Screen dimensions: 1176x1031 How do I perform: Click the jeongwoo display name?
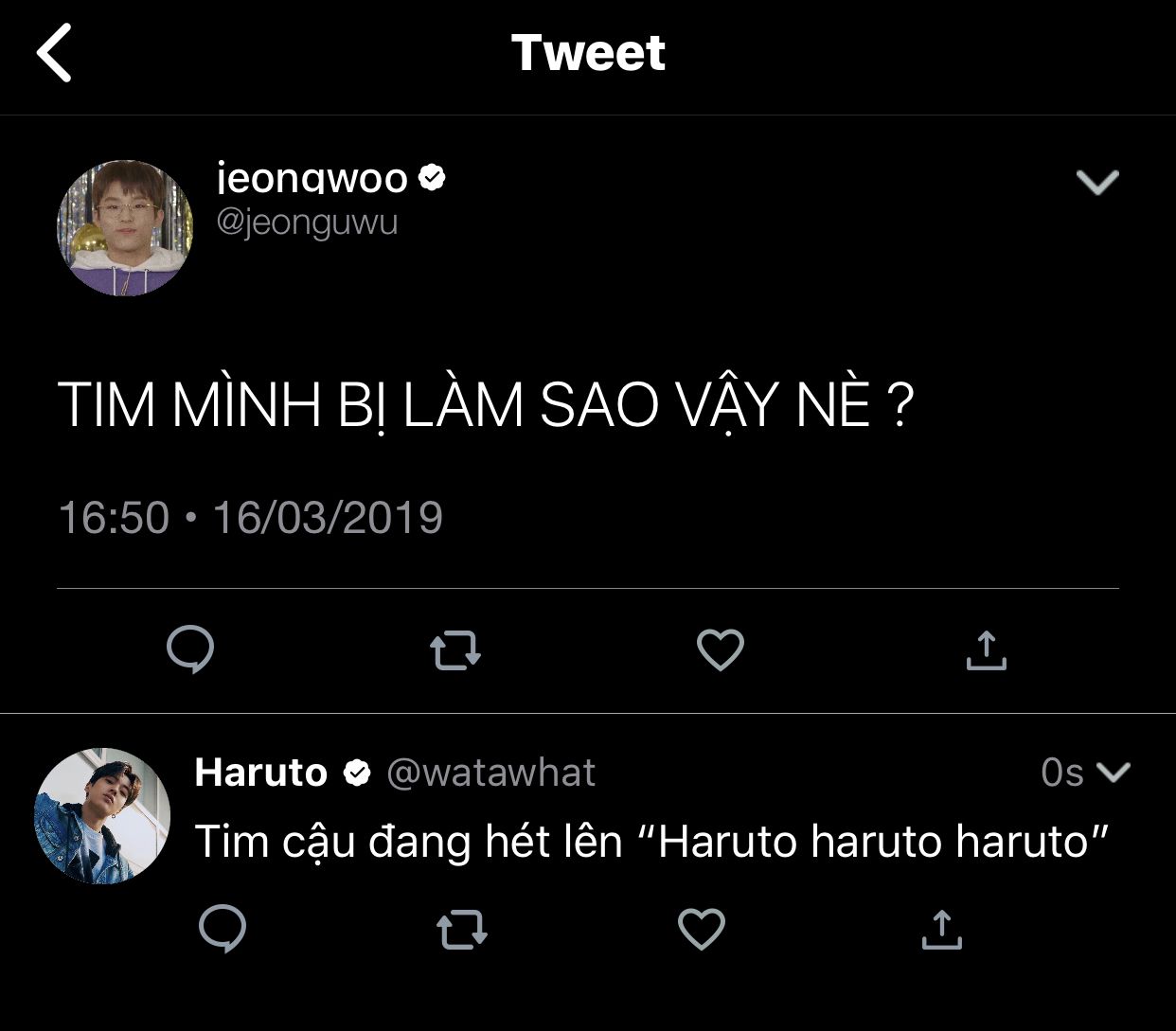point(312,178)
